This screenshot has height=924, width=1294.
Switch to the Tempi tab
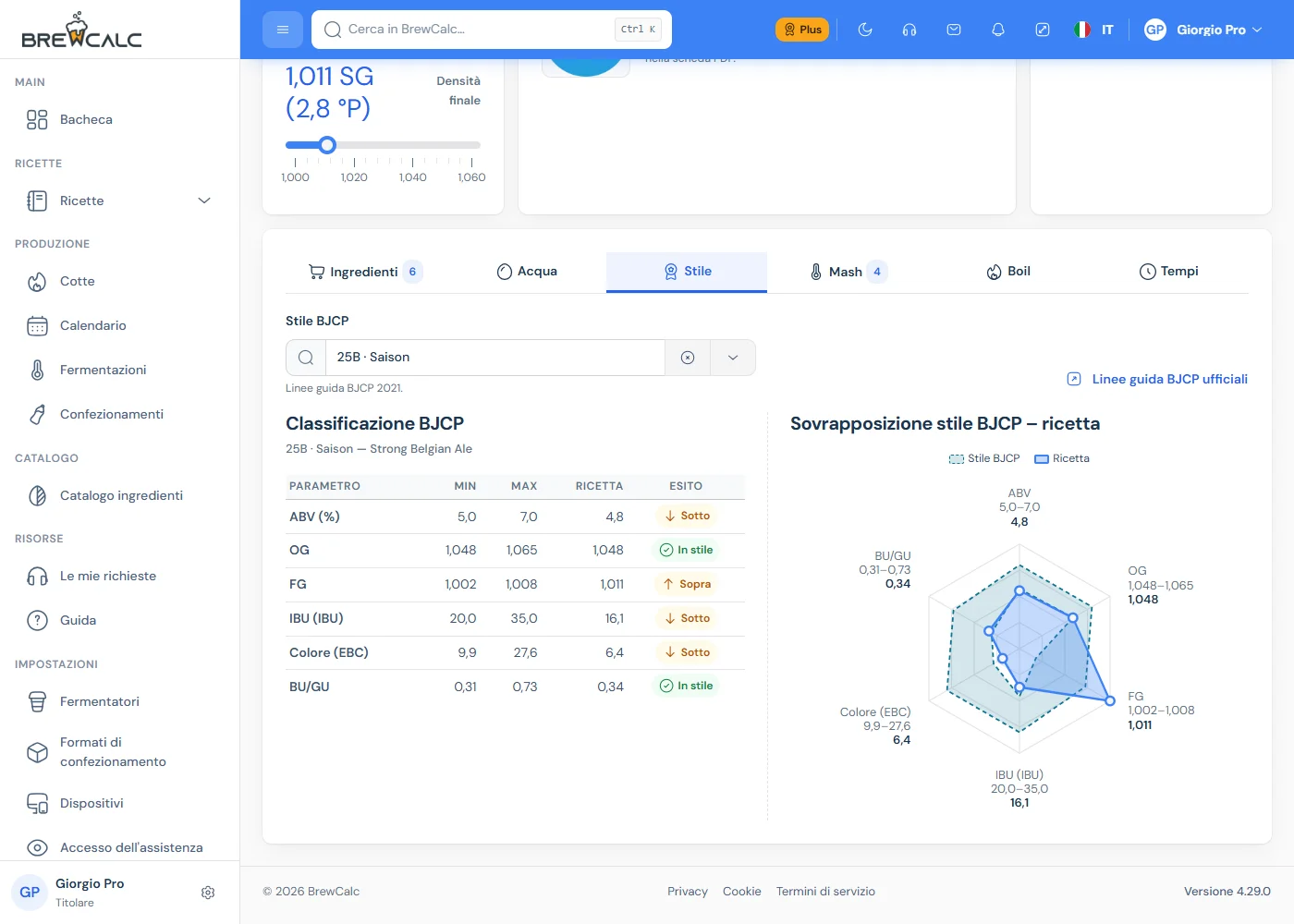click(1168, 272)
